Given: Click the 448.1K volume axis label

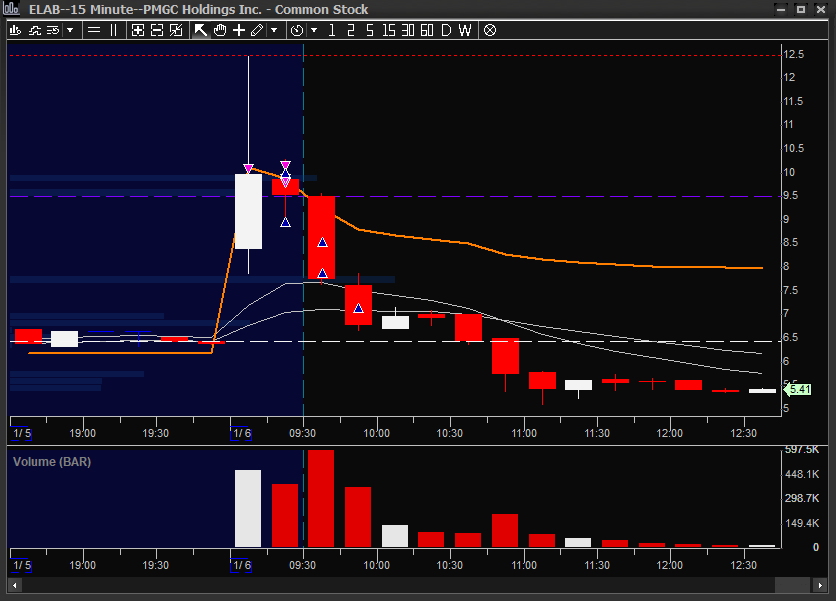Looking at the screenshot, I should pos(801,474).
